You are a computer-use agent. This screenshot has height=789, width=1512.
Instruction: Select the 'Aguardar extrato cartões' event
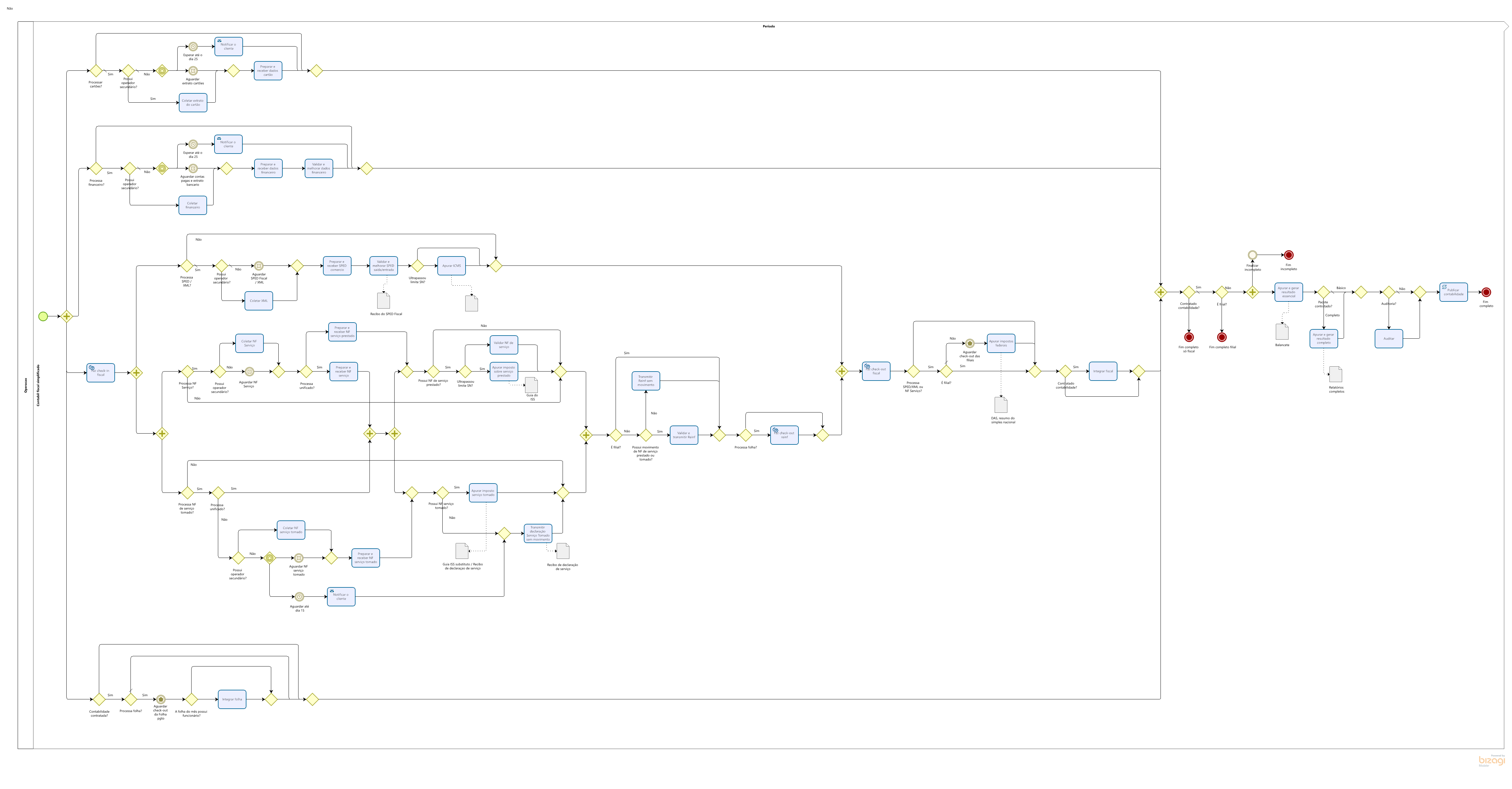click(192, 71)
